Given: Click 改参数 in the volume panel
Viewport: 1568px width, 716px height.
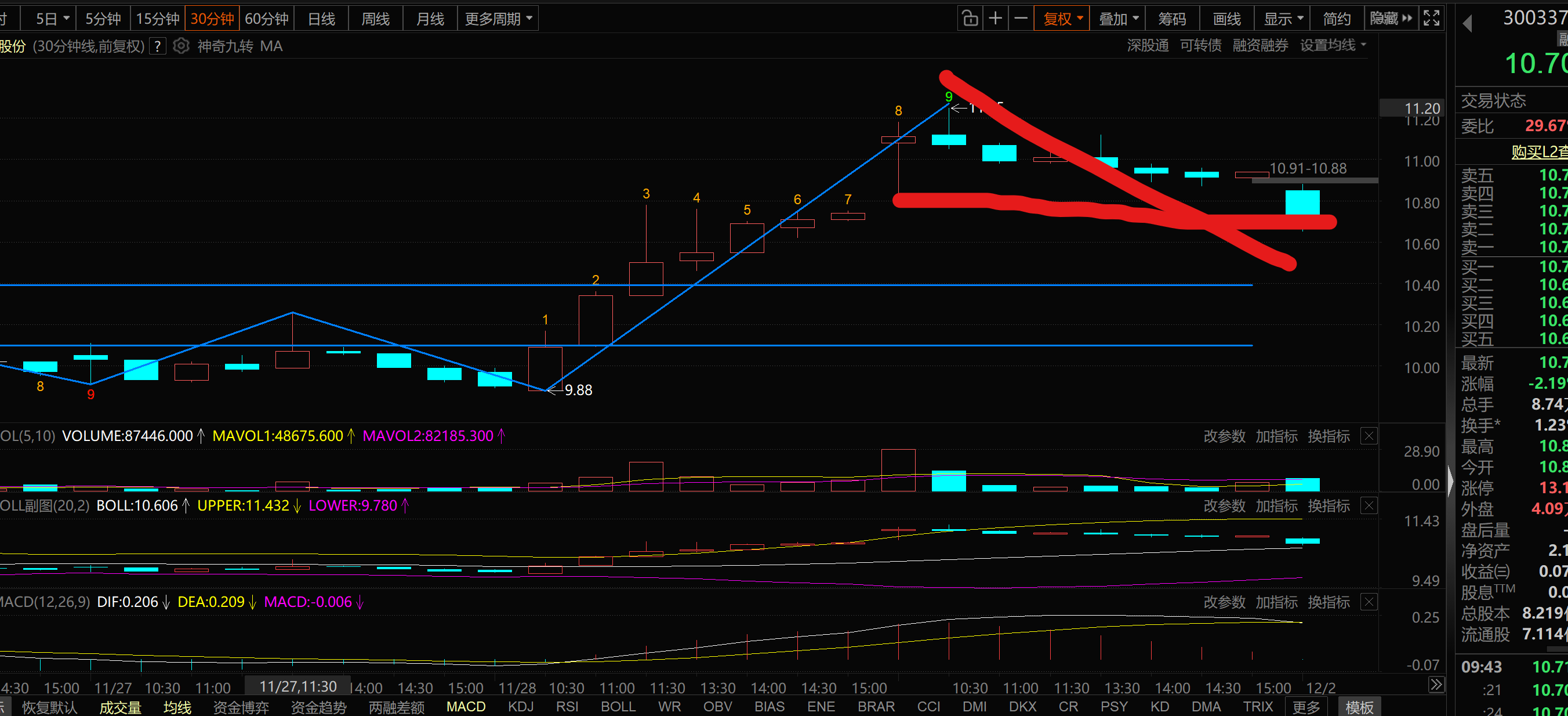Looking at the screenshot, I should click(x=1224, y=436).
